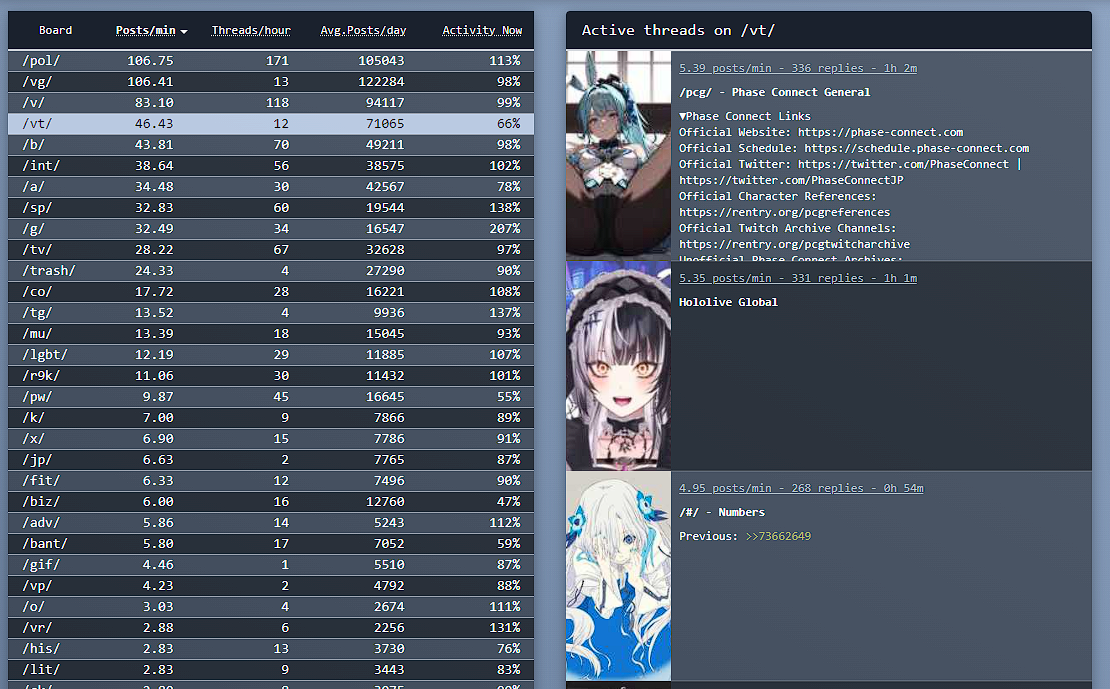Choose the /adv/ board row
Image resolution: width=1110 pixels, height=689 pixels.
(271, 523)
